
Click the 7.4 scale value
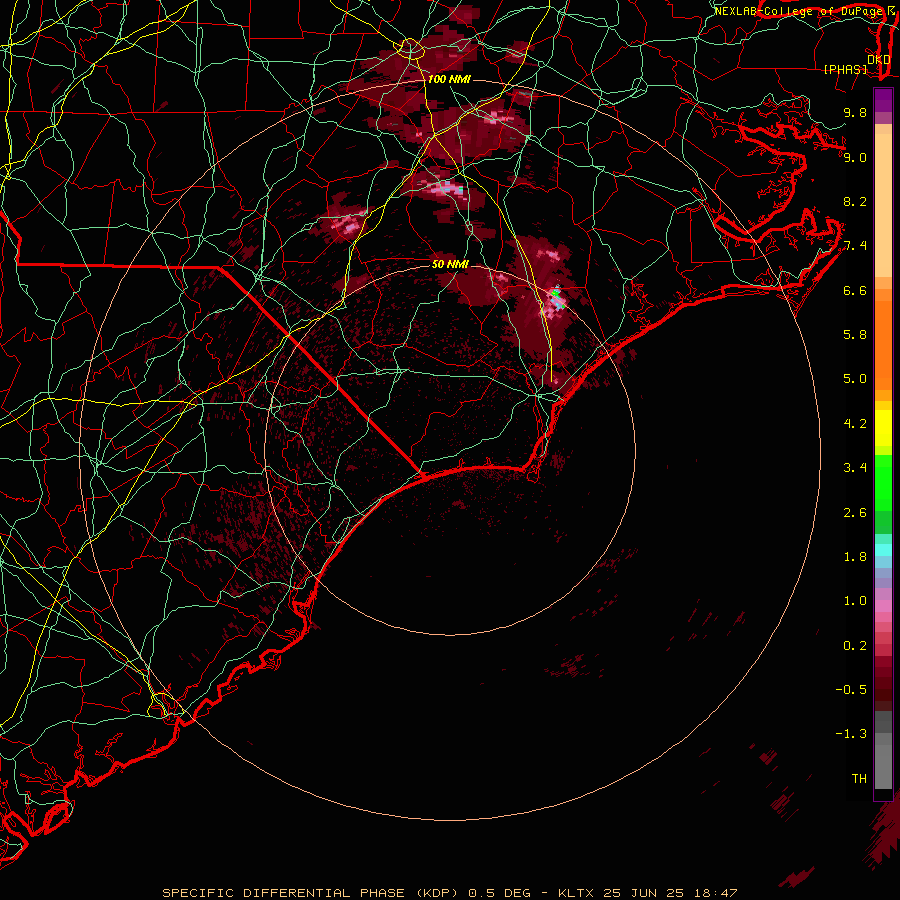855,246
